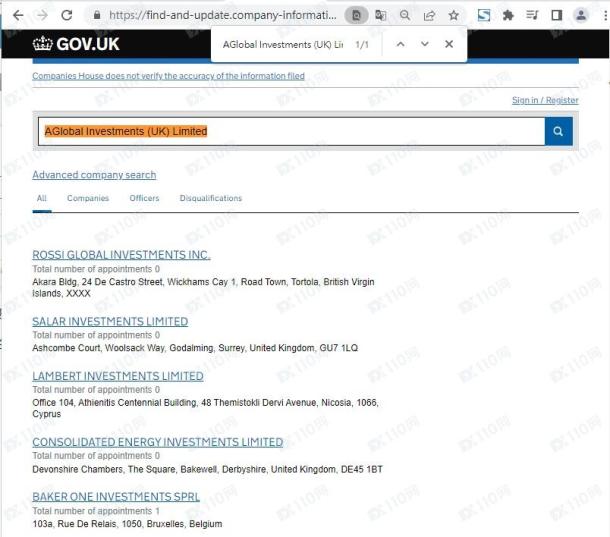610x537 pixels.
Task: Submit search with blue magnifier button
Action: pos(558,132)
